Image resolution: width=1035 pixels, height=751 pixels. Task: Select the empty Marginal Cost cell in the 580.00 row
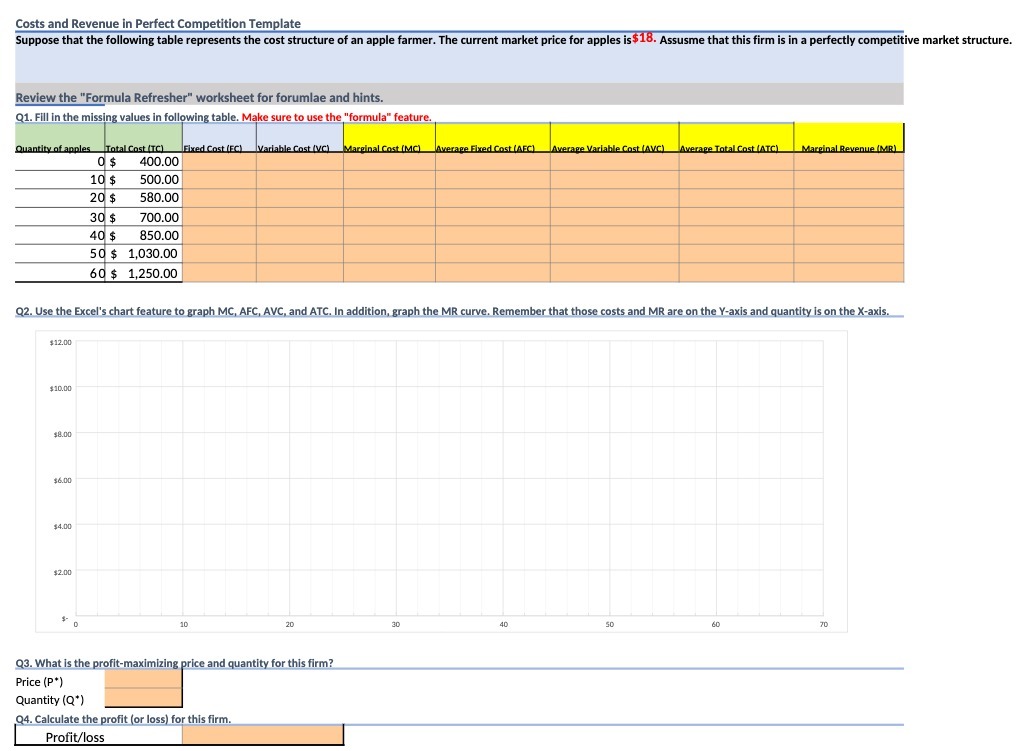[389, 198]
